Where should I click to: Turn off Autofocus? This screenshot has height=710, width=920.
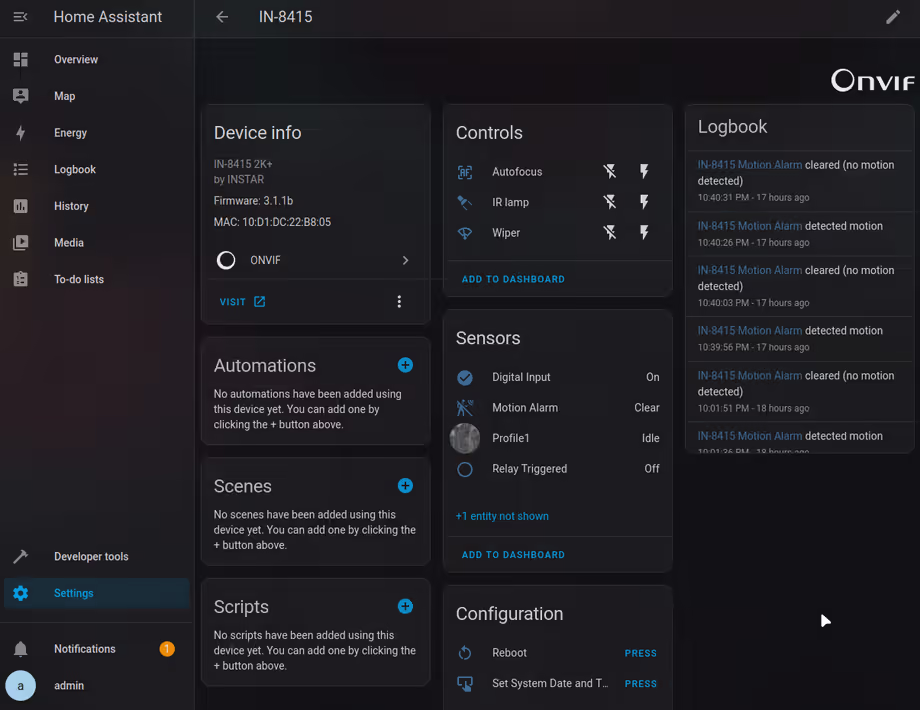point(610,171)
